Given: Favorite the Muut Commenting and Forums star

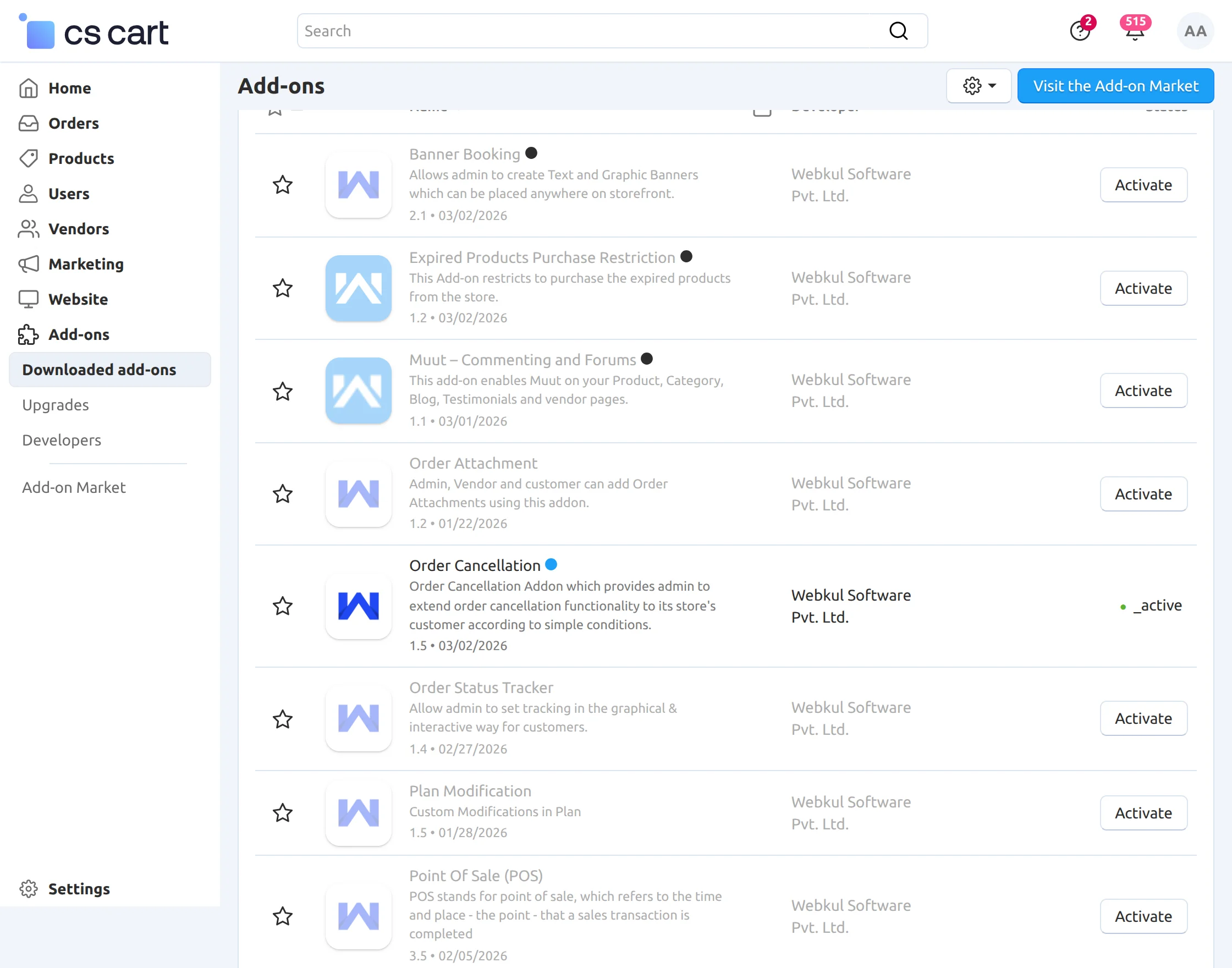Looking at the screenshot, I should coord(283,391).
